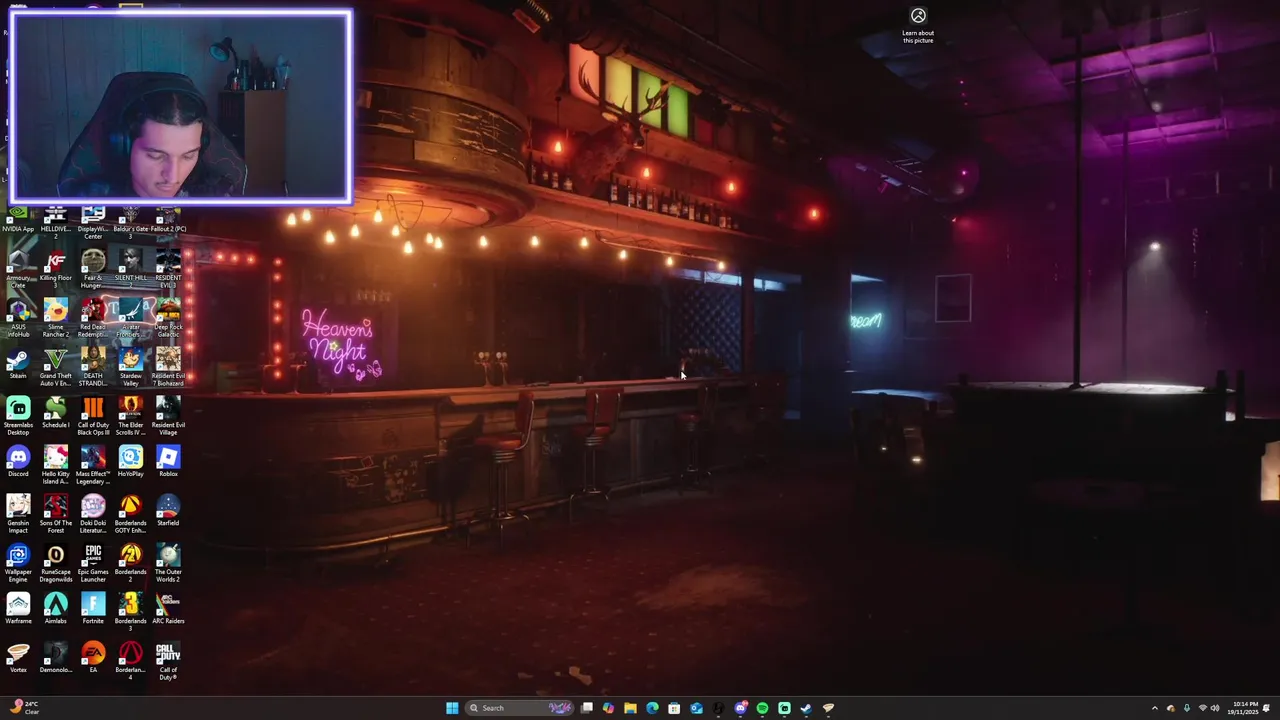Image resolution: width=1280 pixels, height=720 pixels.
Task: Open The Elder Scrolls IV shortcut
Action: click(130, 416)
